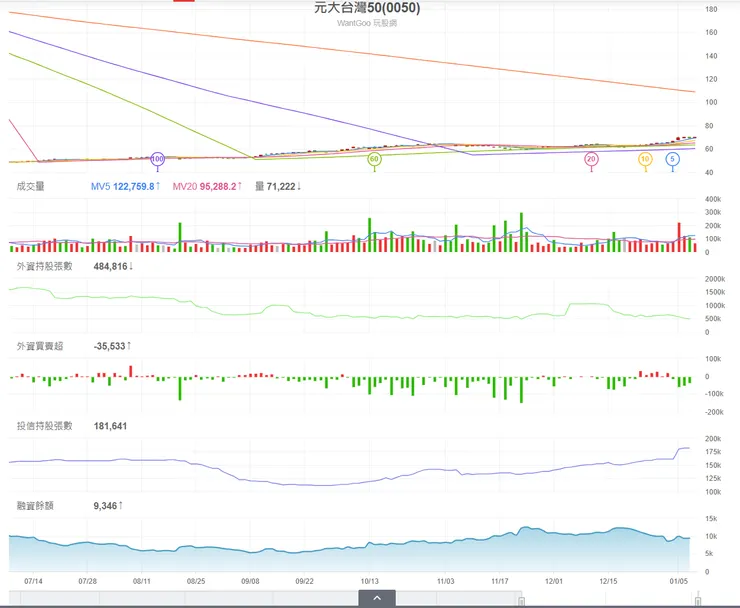Click the 181,641 trust holdings value
The image size is (740, 608).
coord(110,426)
